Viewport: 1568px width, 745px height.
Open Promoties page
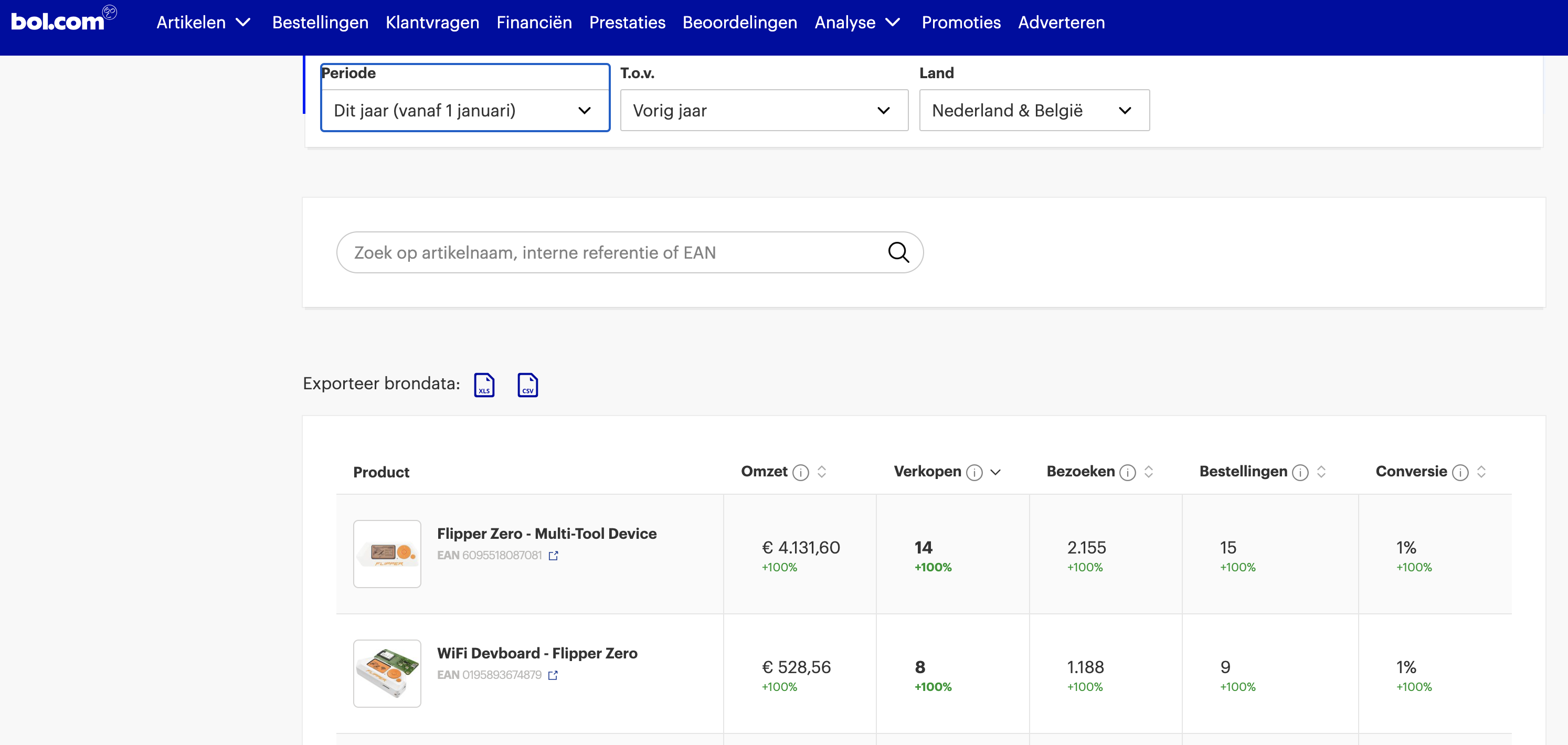[x=961, y=23]
